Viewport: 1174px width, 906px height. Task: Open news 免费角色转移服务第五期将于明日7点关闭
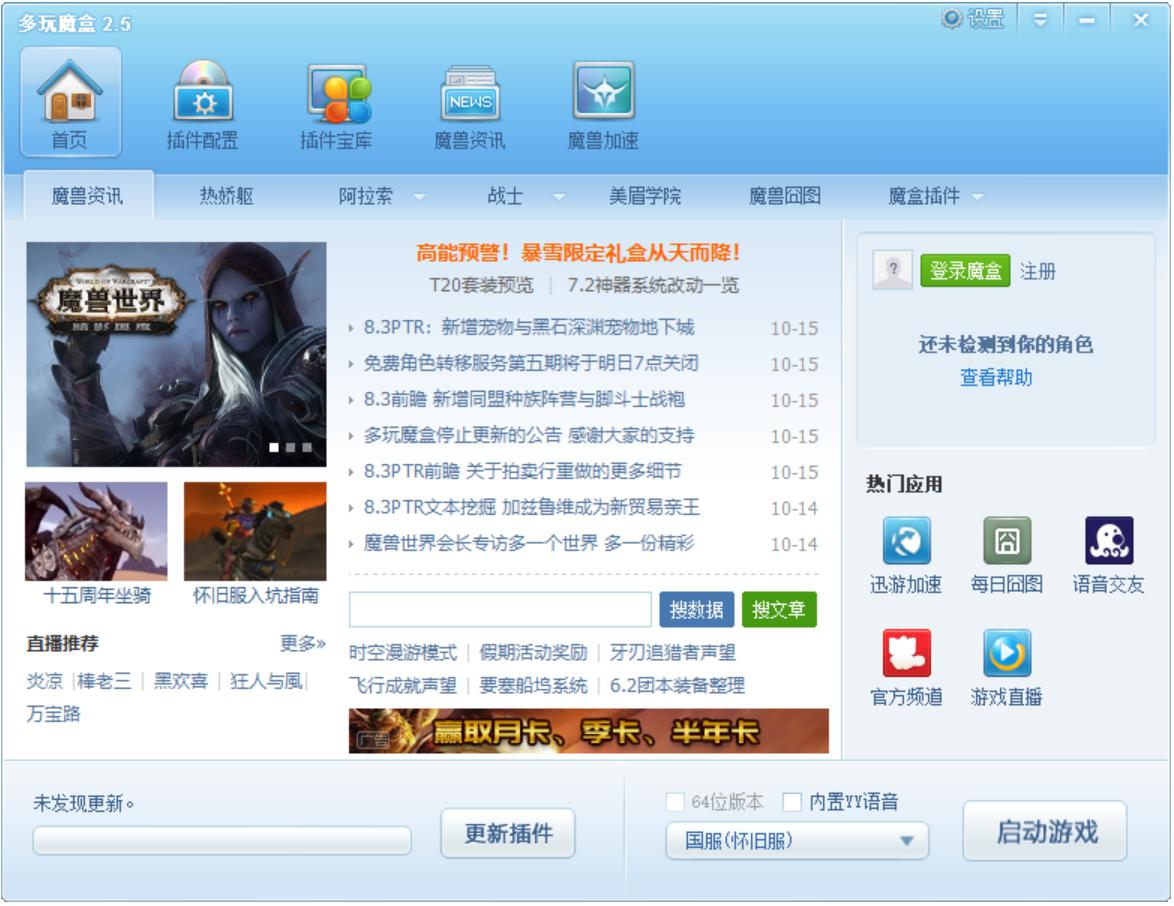[531, 363]
